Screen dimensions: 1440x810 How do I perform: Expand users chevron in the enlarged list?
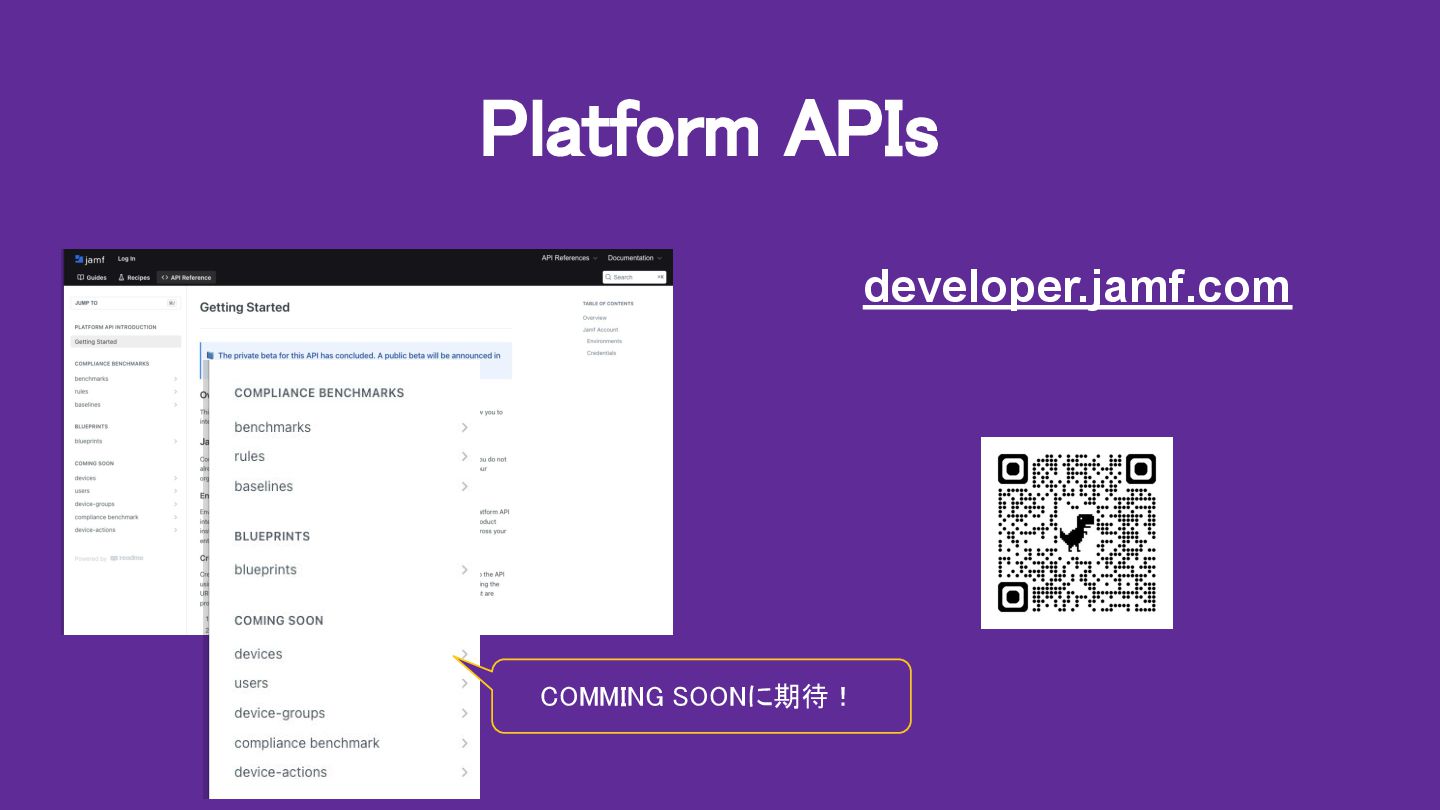(x=464, y=683)
